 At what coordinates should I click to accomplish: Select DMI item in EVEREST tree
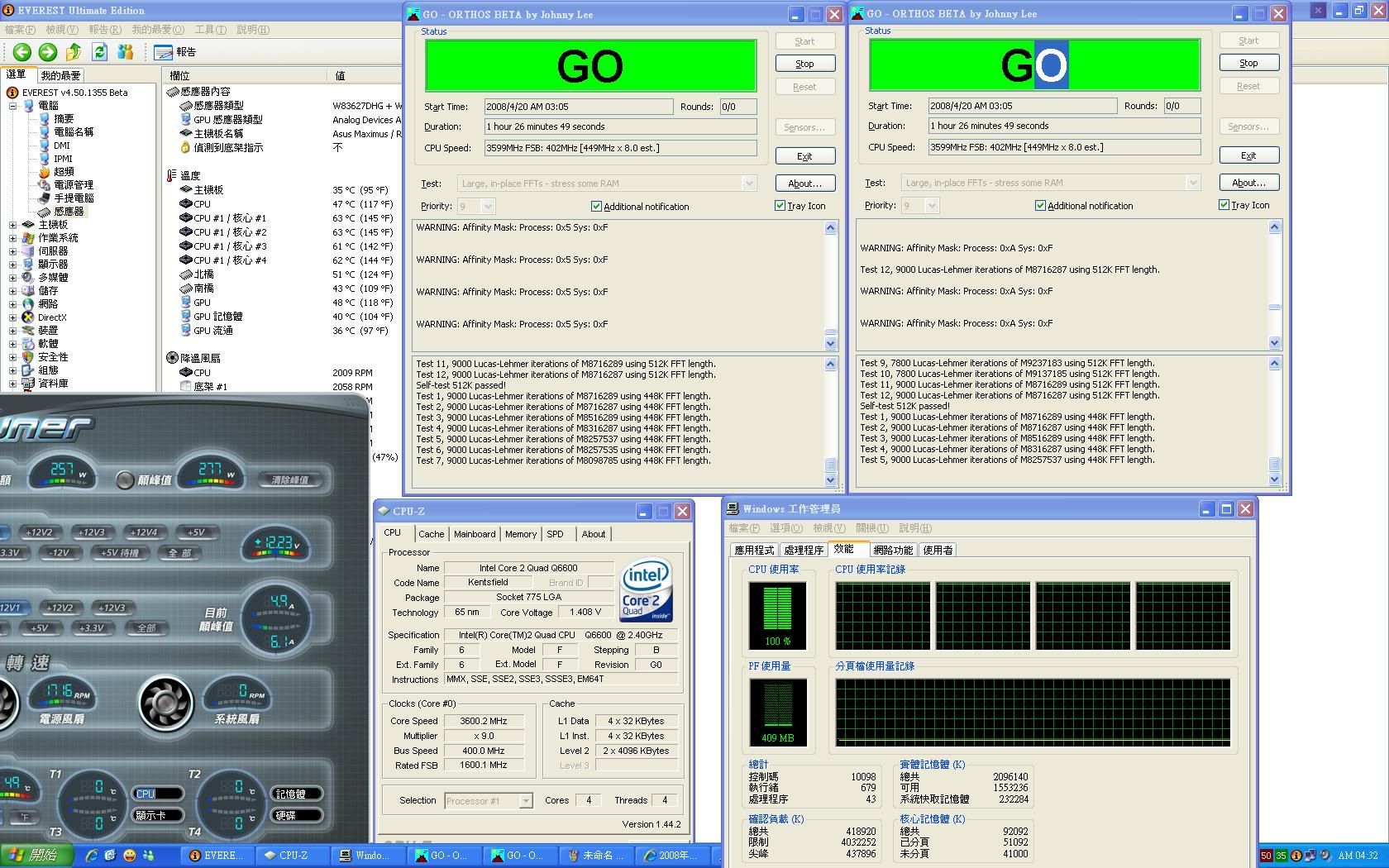pos(62,145)
